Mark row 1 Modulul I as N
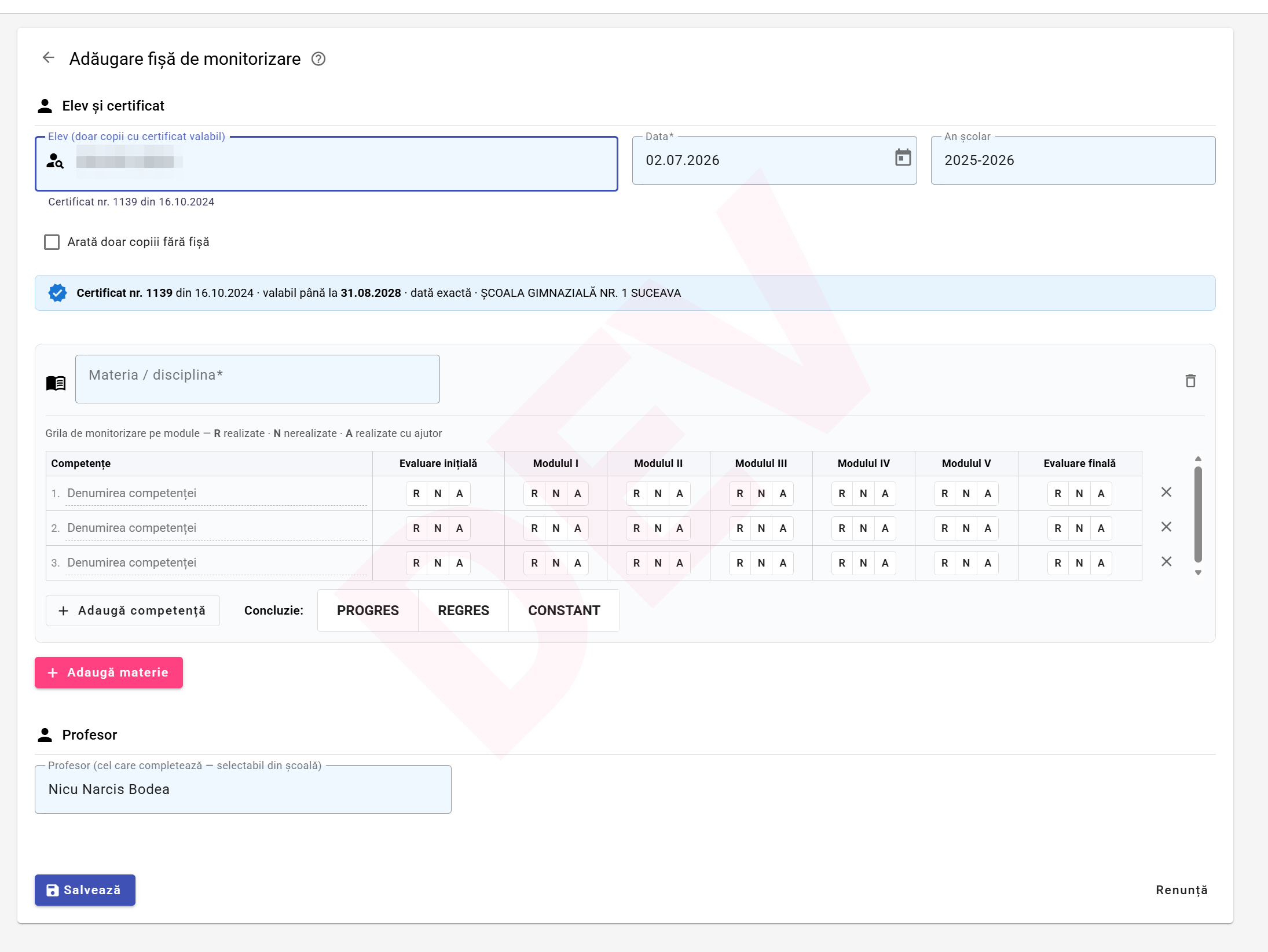Image resolution: width=1268 pixels, height=952 pixels. click(556, 494)
